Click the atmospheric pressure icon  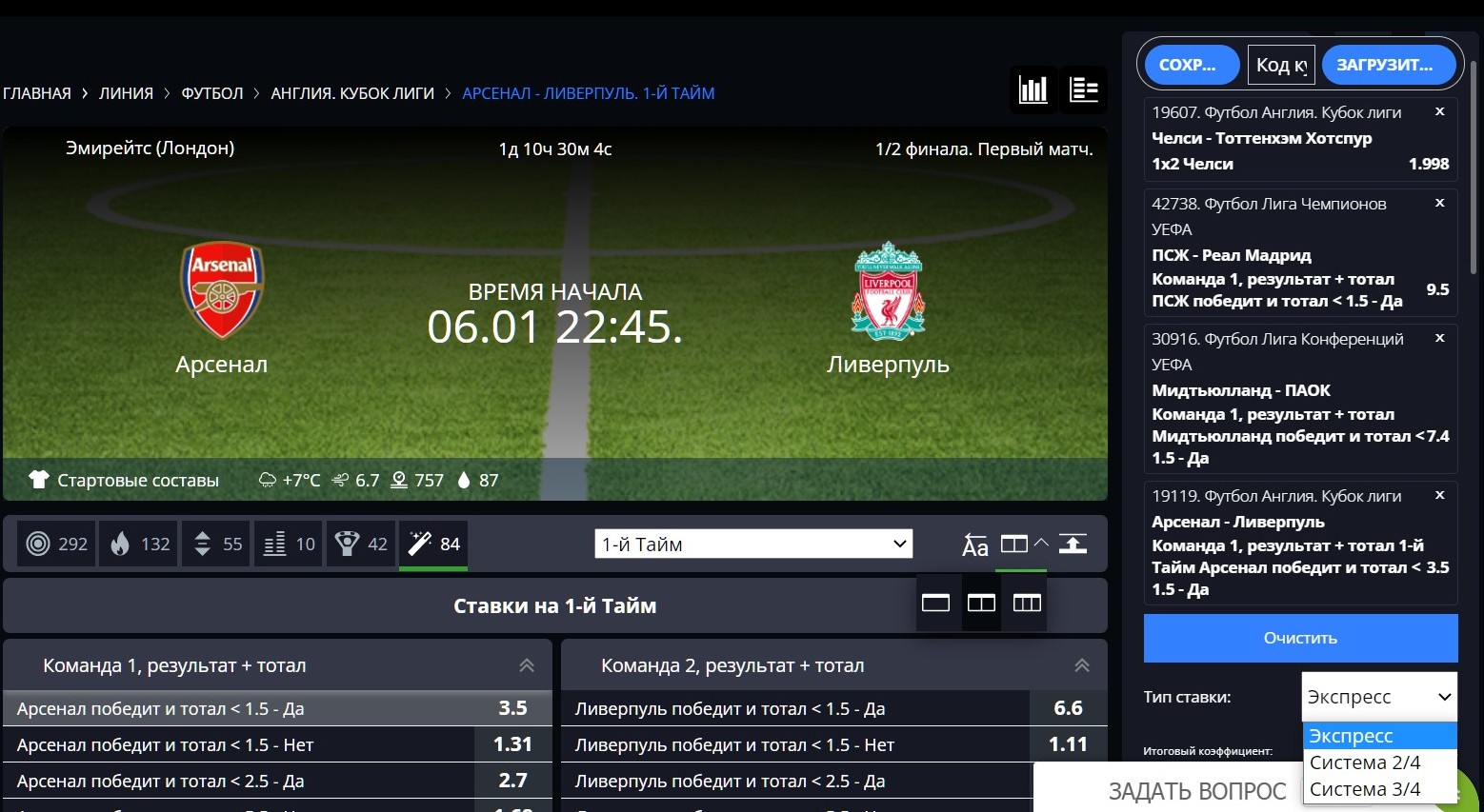click(x=400, y=480)
